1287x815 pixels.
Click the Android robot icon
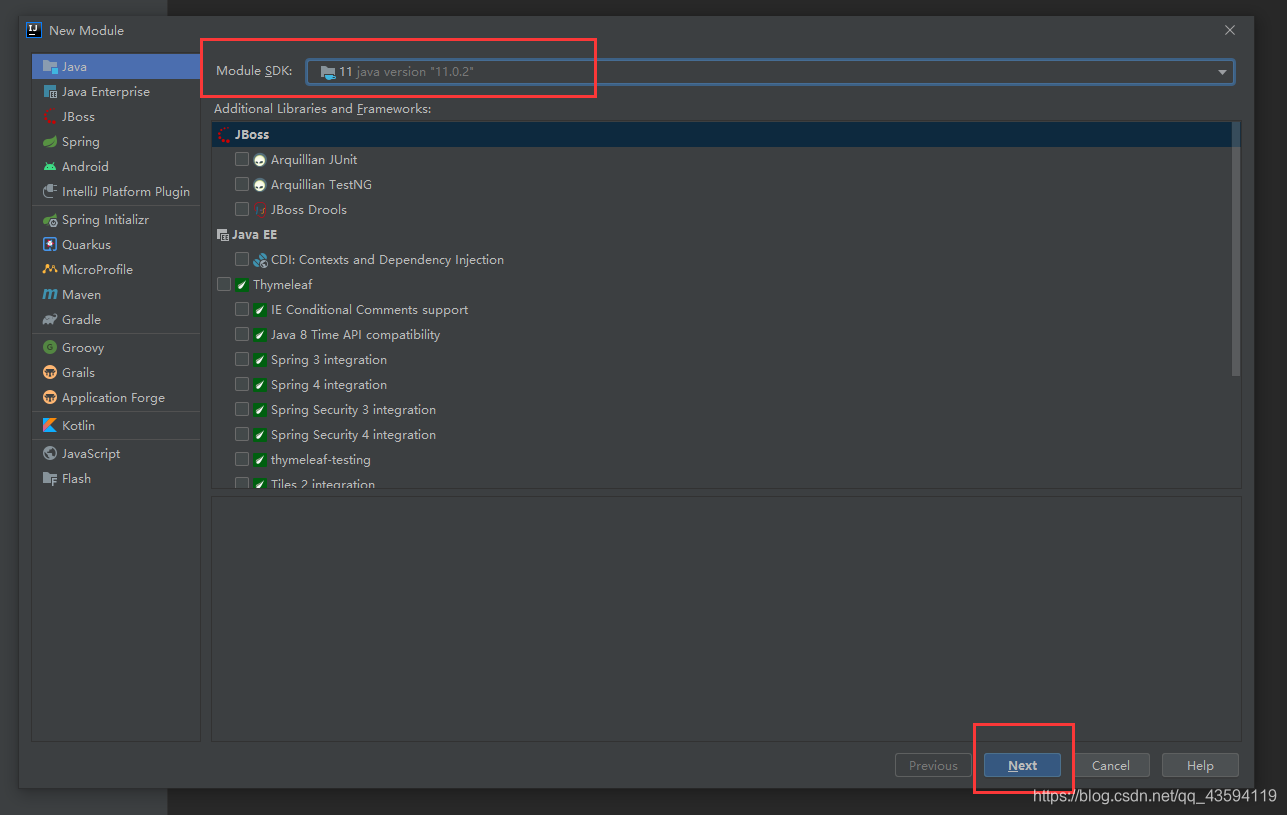pos(50,167)
